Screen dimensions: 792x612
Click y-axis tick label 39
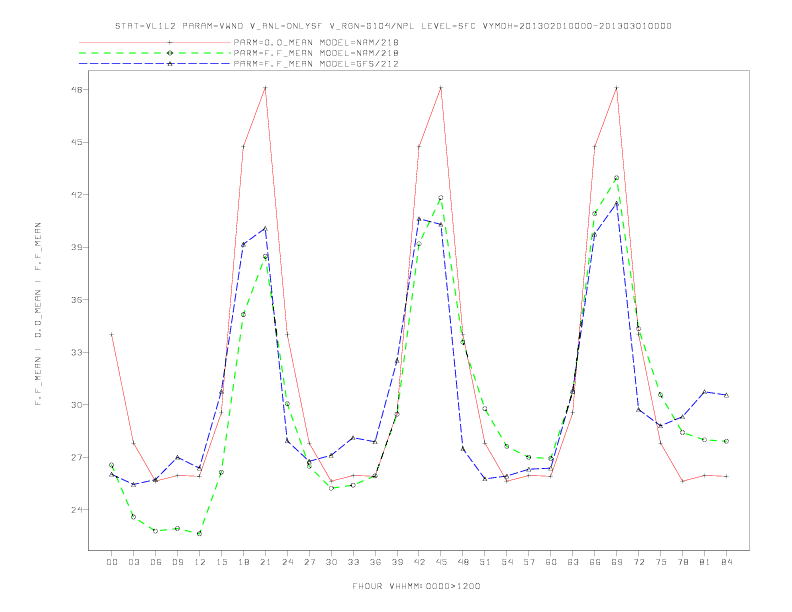75,247
